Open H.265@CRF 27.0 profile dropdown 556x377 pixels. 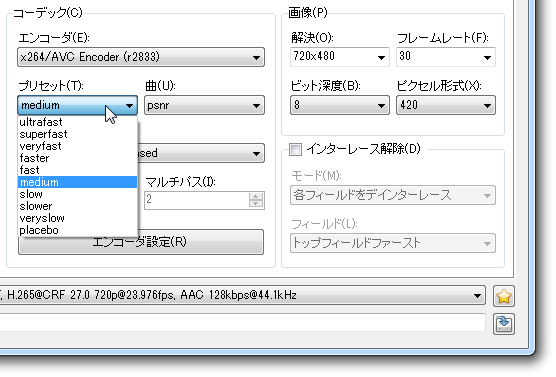243,295
